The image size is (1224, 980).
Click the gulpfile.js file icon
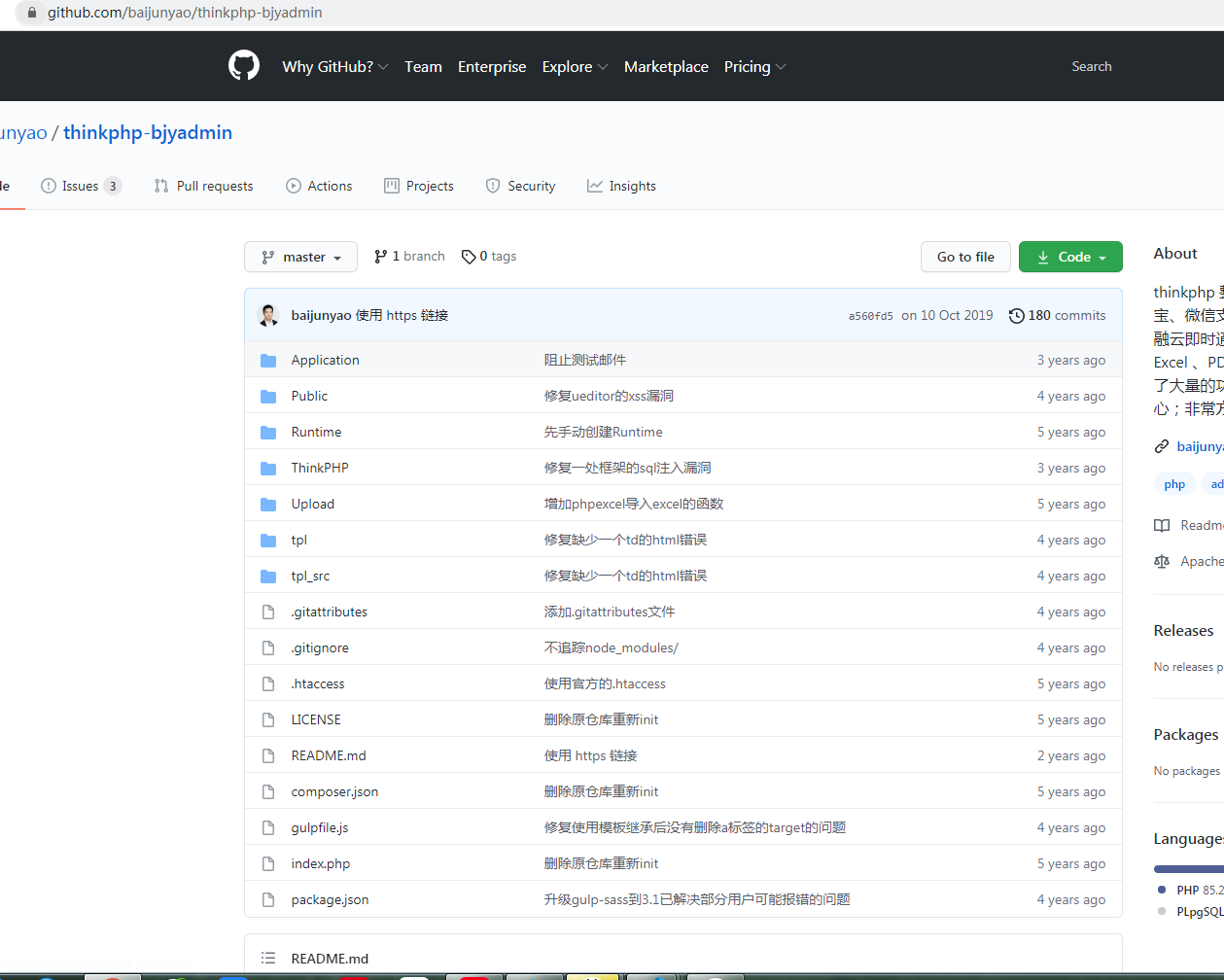(x=268, y=827)
